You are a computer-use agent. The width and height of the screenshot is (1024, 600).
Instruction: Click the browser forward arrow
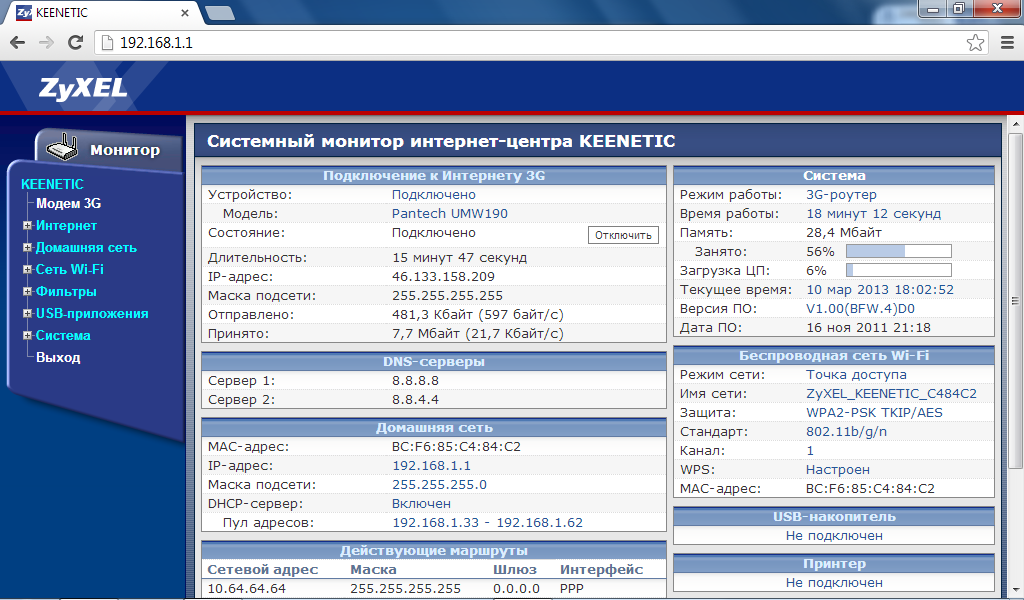click(x=46, y=42)
